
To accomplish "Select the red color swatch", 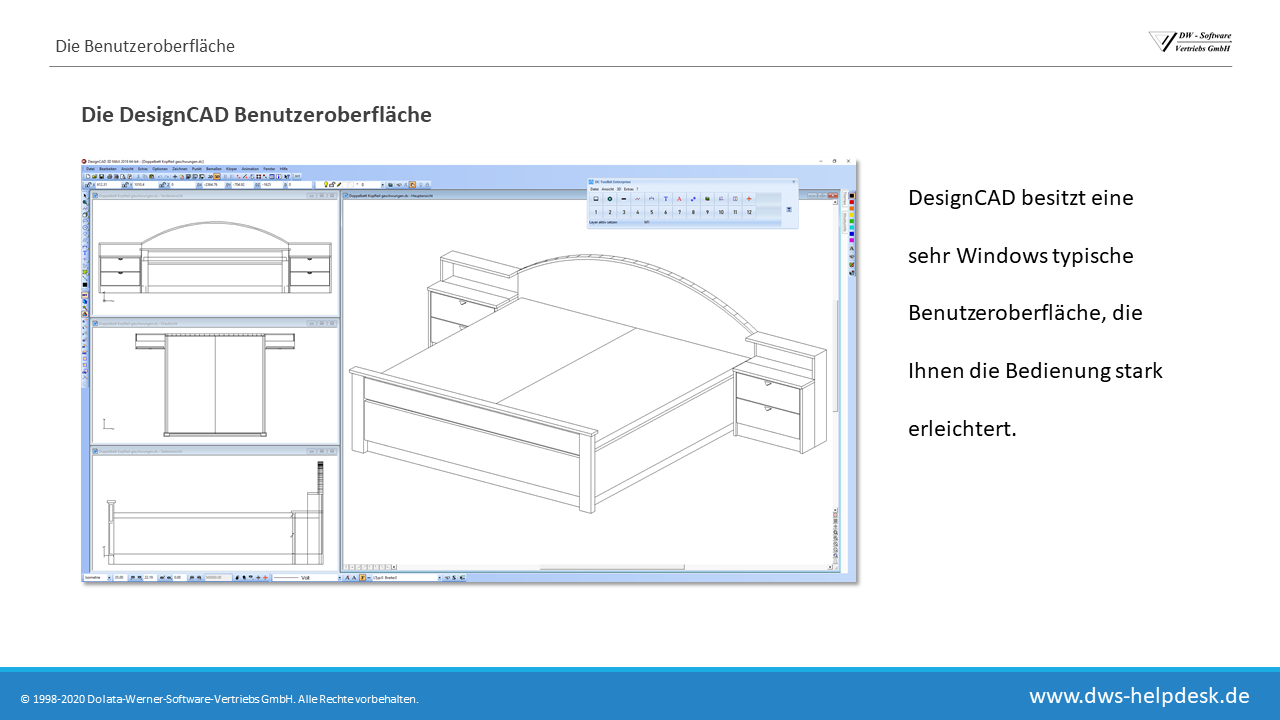I will click(x=851, y=202).
